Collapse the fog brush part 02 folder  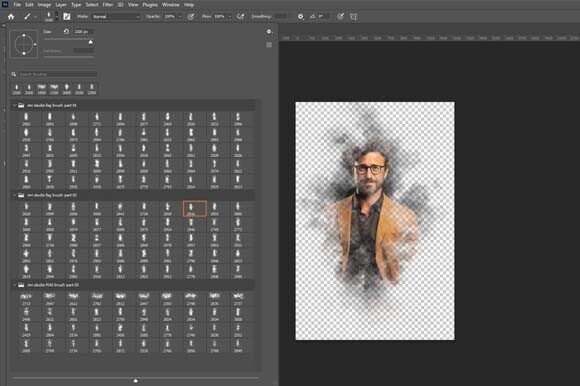(14, 195)
